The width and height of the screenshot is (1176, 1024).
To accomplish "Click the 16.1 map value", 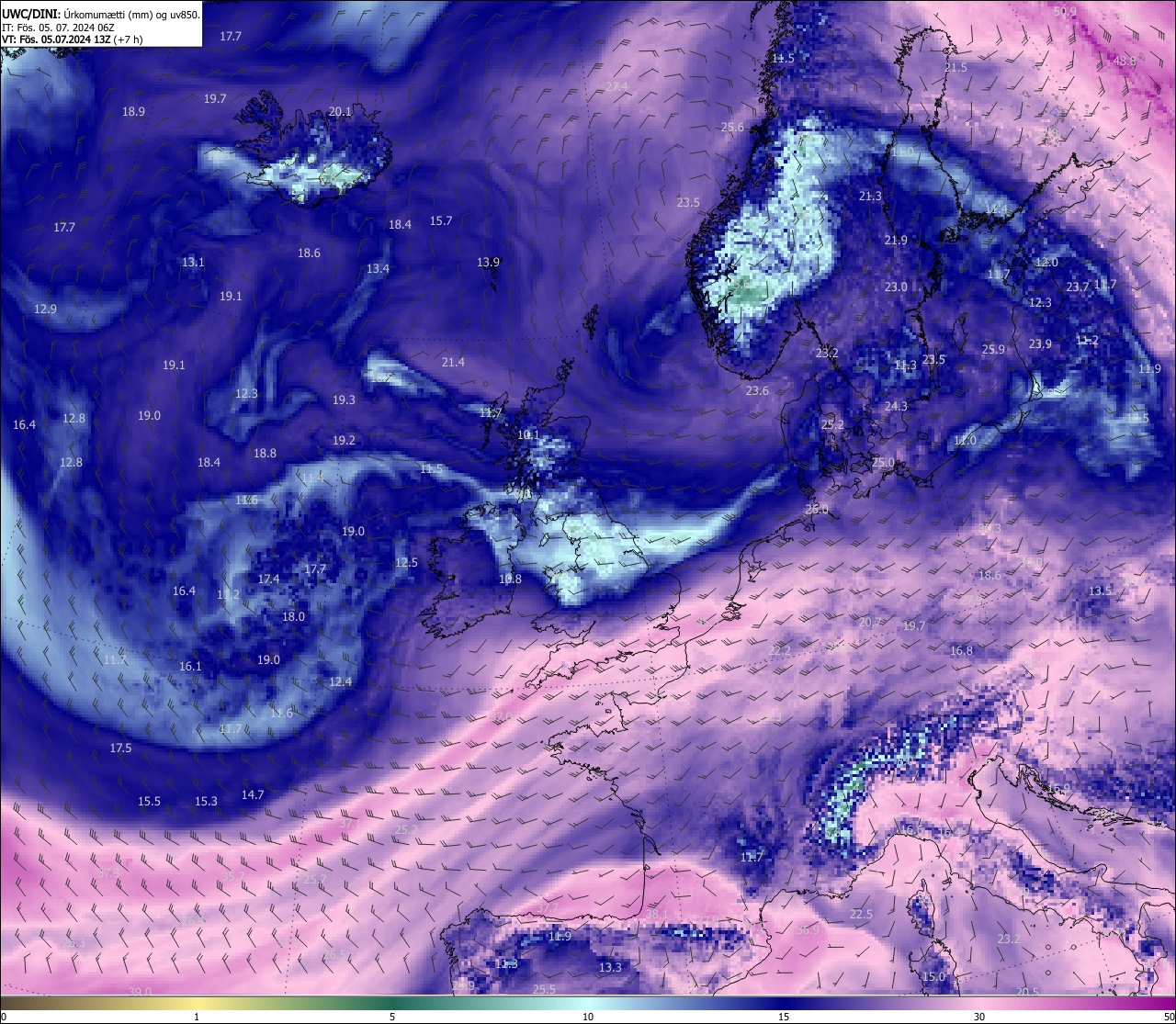I will [190, 666].
